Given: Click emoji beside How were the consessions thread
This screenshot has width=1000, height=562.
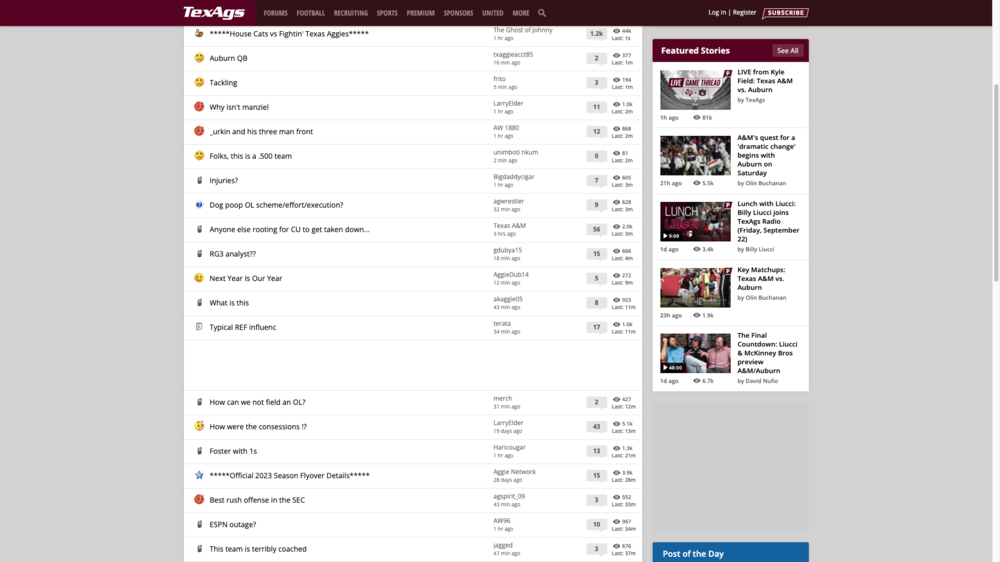Looking at the screenshot, I should 199,426.
